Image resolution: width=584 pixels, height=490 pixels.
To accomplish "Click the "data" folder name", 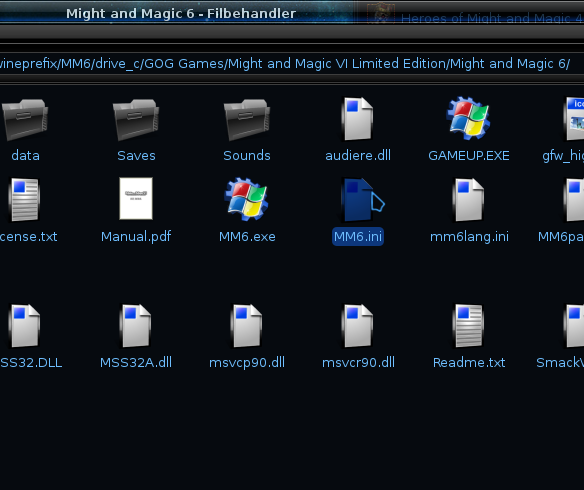I will [x=25, y=155].
